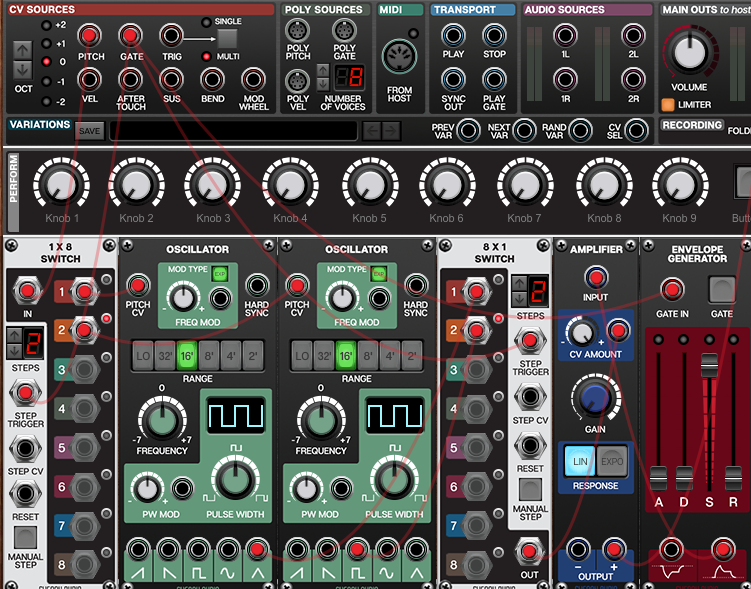Viewport: 751px width, 589px height.
Task: Toggle first oscillator's EXP mod type
Action: pyautogui.click(x=220, y=274)
